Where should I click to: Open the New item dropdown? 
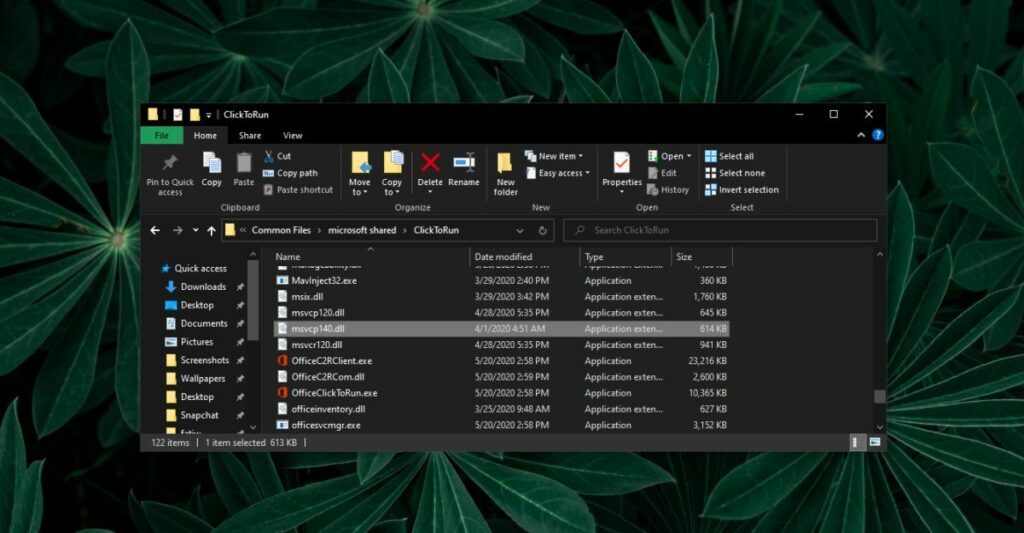pos(560,156)
